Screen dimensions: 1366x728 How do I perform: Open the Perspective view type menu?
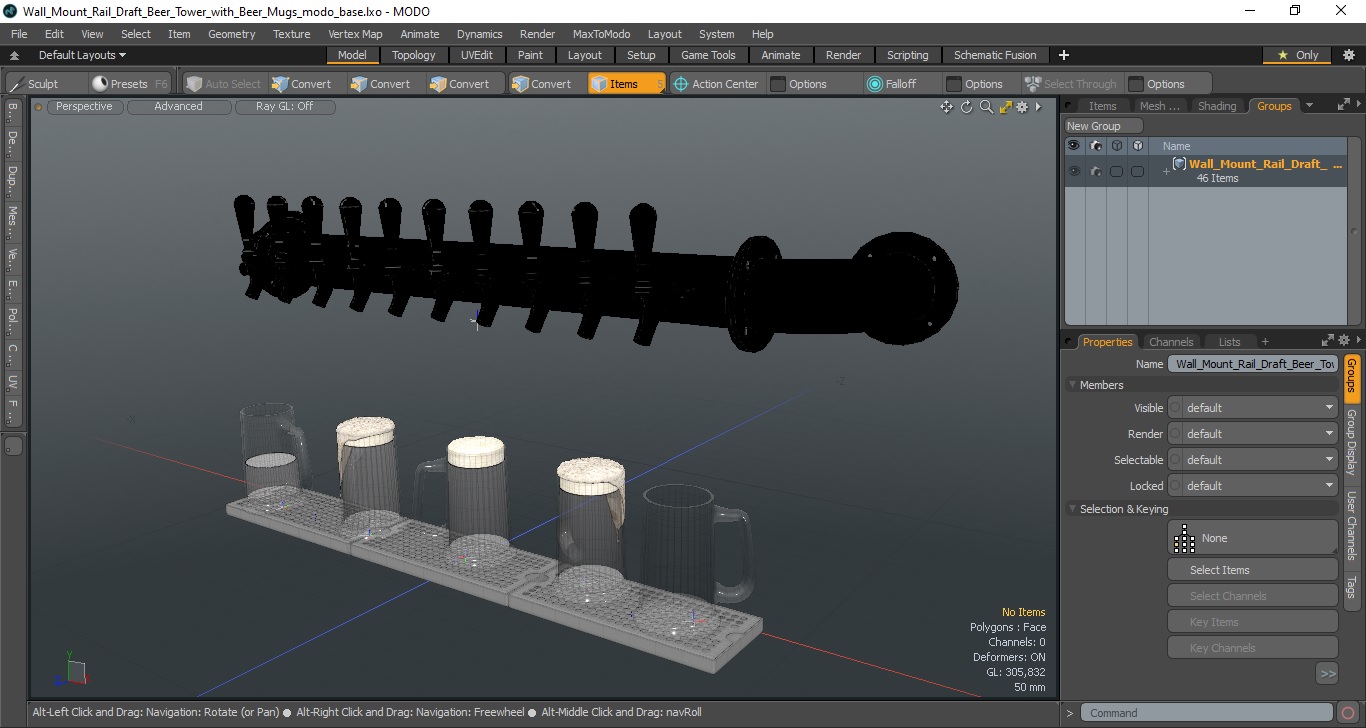tap(84, 107)
